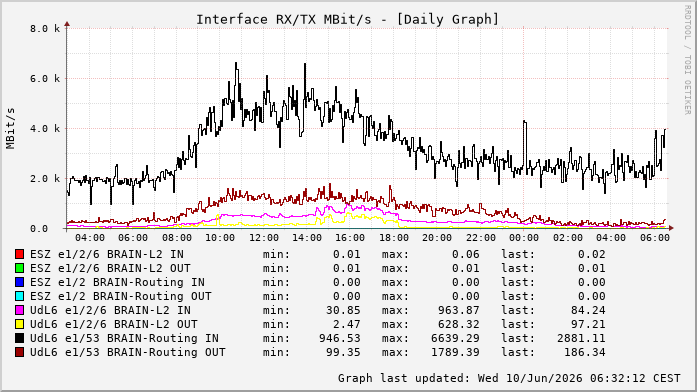697x392 pixels.
Task: Click the 02:00 x-axis time label
Action: pyautogui.click(x=568, y=238)
